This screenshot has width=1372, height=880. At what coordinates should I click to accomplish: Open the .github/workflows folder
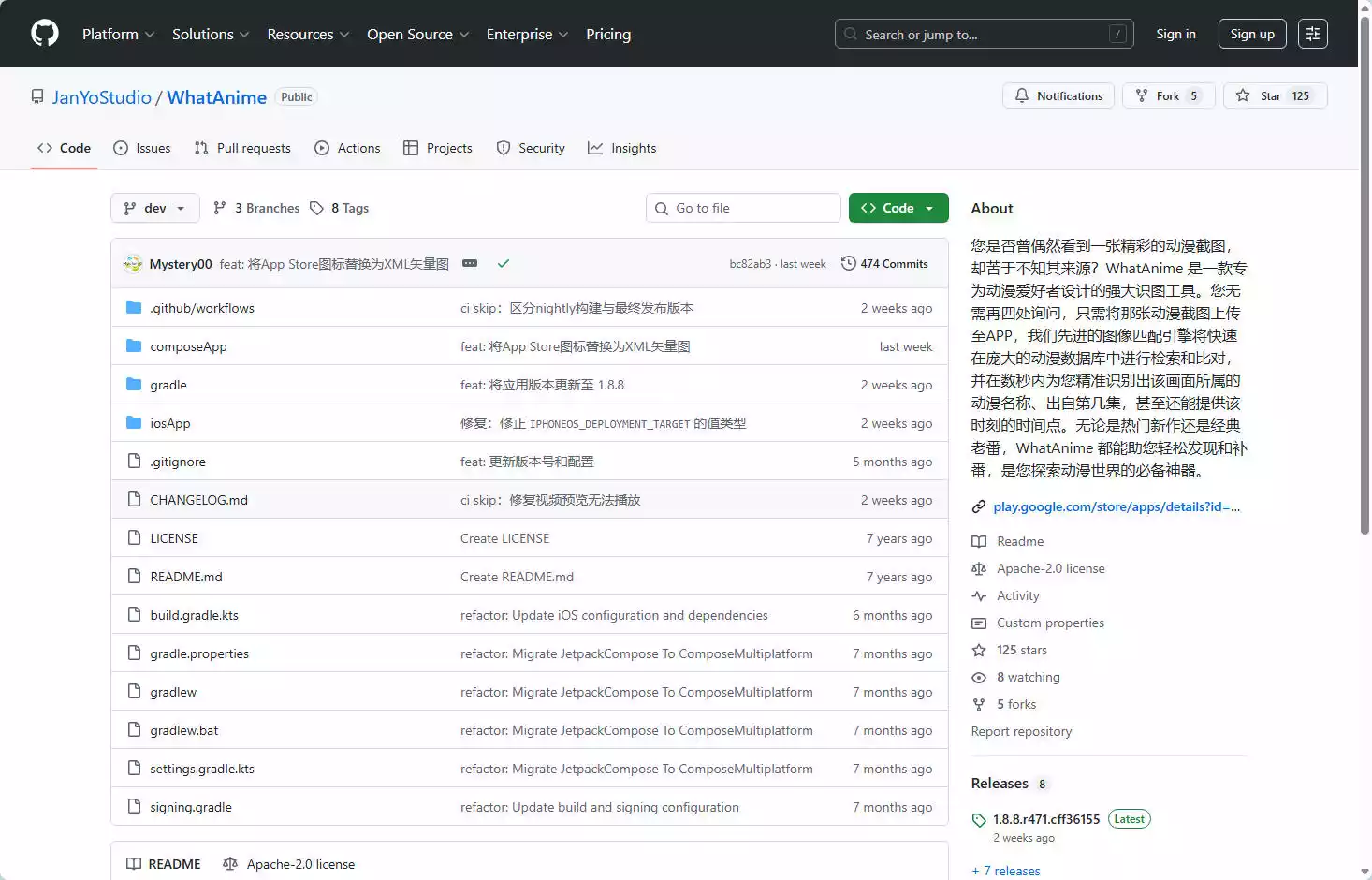(x=202, y=308)
